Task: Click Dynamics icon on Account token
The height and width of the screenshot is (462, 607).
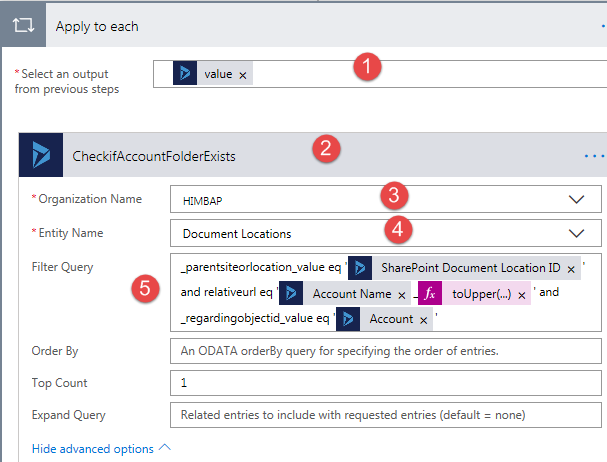Action: tap(348, 319)
